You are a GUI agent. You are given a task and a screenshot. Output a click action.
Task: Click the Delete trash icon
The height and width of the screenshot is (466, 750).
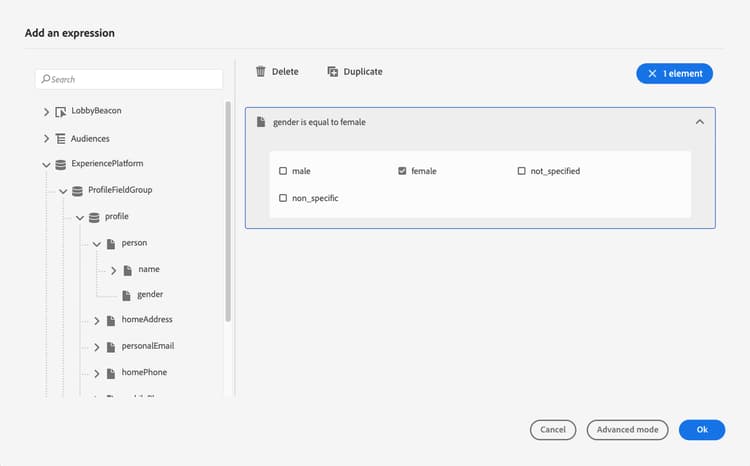261,71
